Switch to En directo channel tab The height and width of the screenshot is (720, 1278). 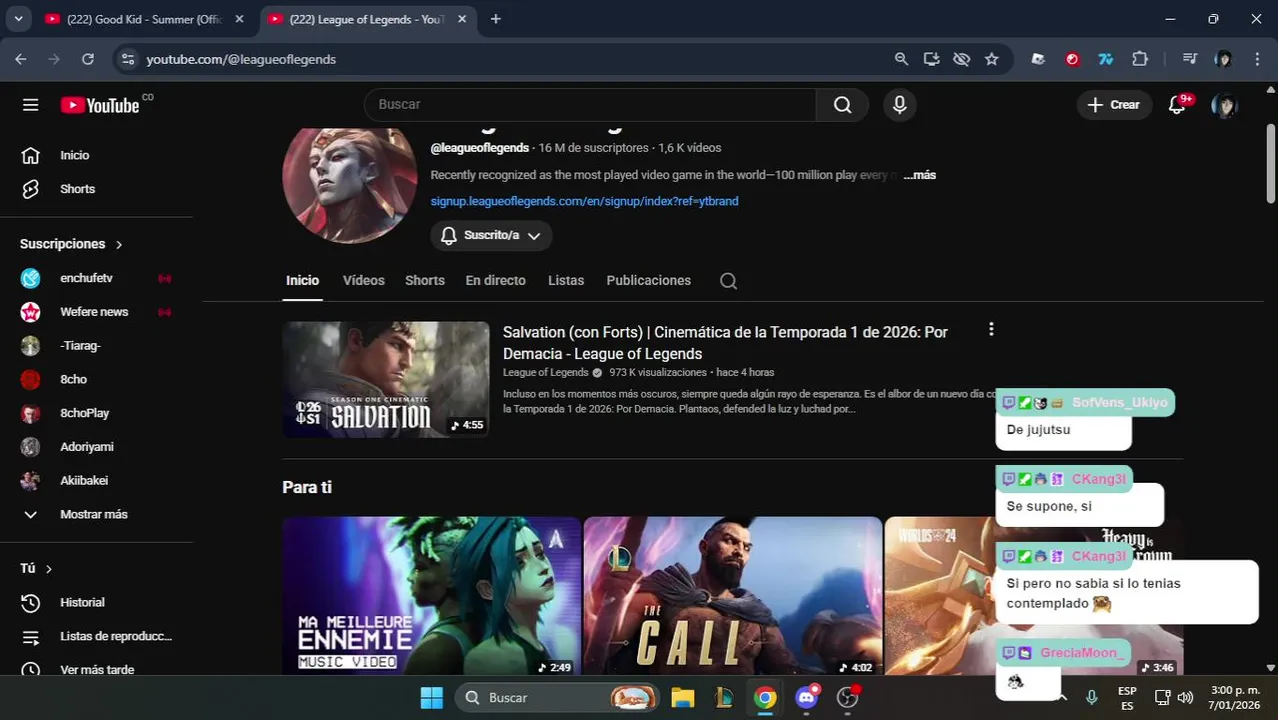pos(495,281)
